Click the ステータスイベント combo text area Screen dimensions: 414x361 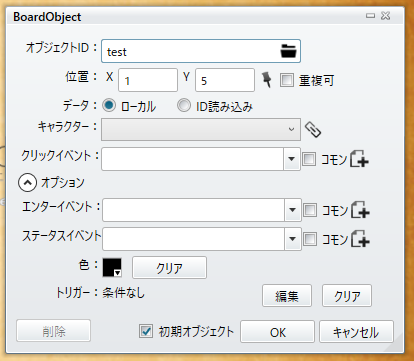tap(194, 239)
